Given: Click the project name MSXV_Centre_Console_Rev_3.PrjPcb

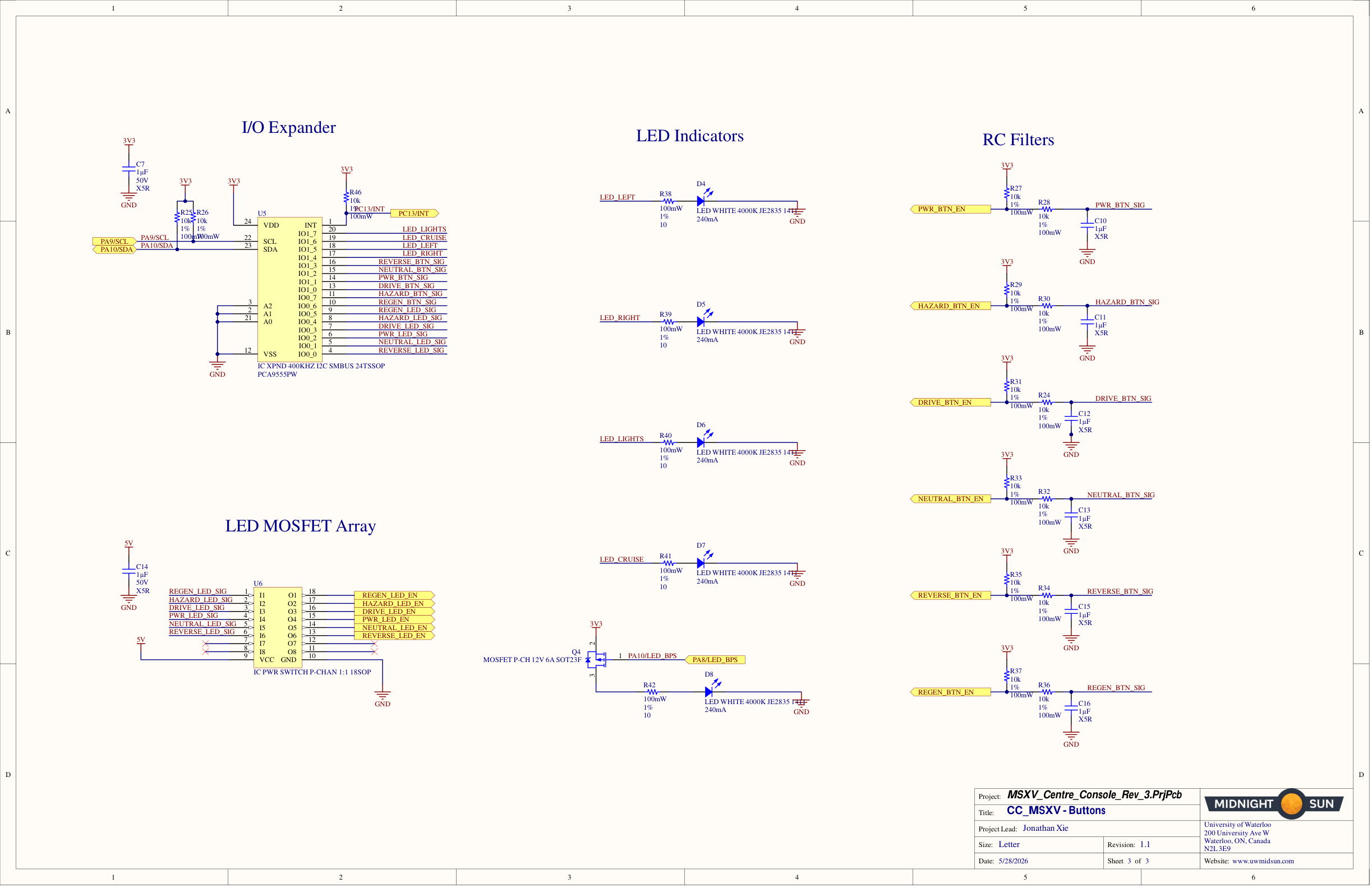Looking at the screenshot, I should point(1094,794).
